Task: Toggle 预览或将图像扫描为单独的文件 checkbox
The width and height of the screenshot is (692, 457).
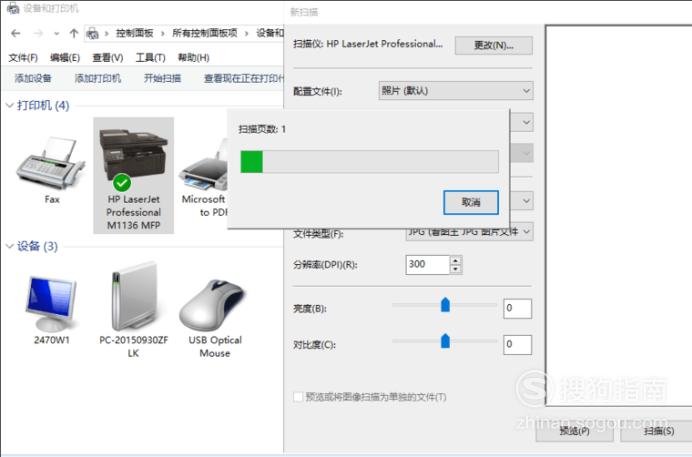Action: [298, 397]
